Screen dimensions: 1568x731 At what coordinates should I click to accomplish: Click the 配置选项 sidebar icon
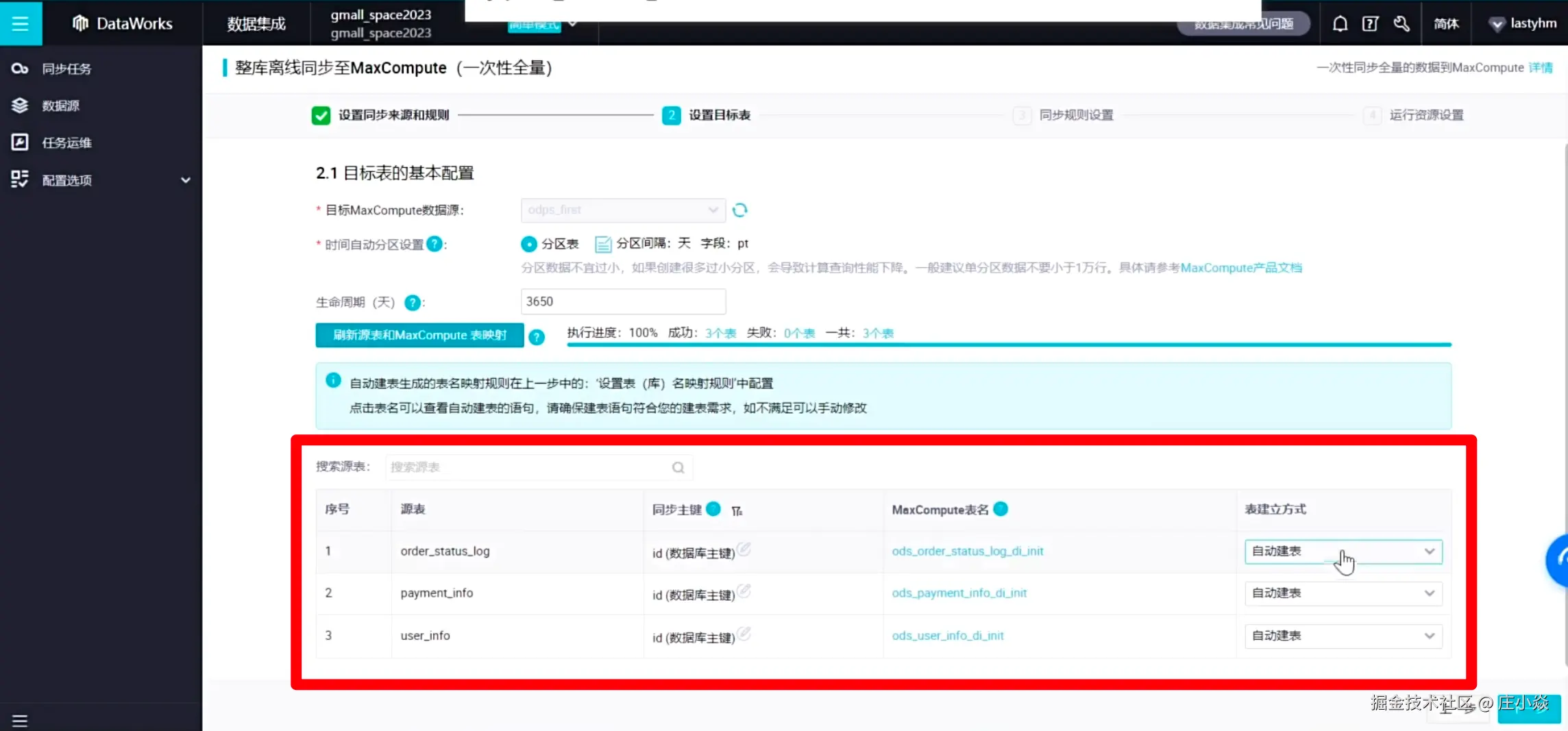point(20,179)
